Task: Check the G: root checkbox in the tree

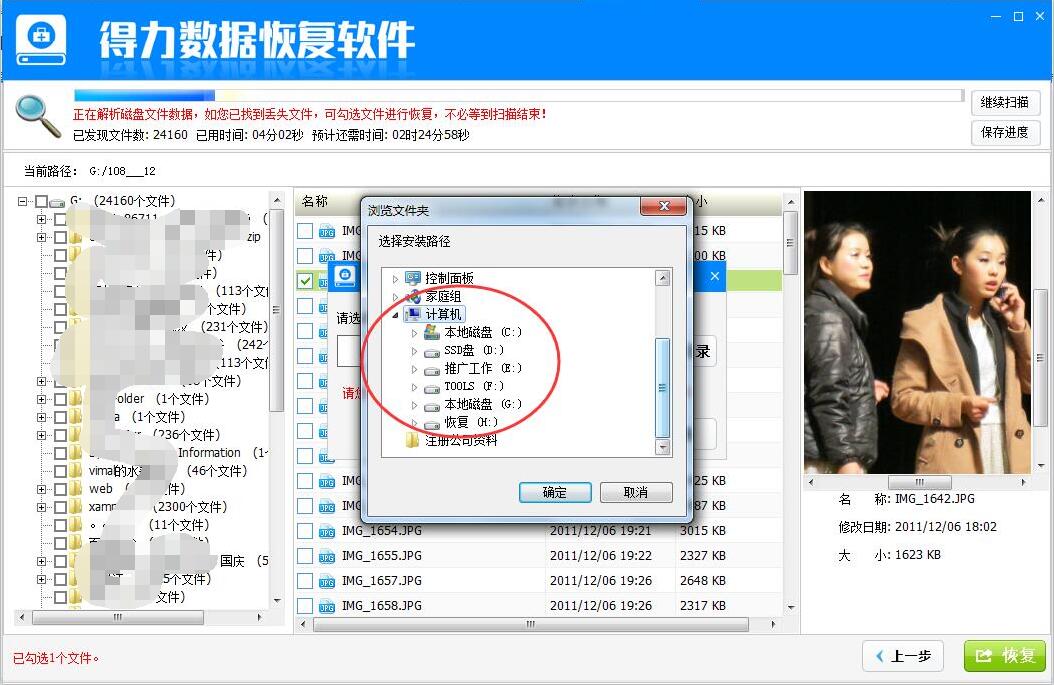Action: click(42, 201)
